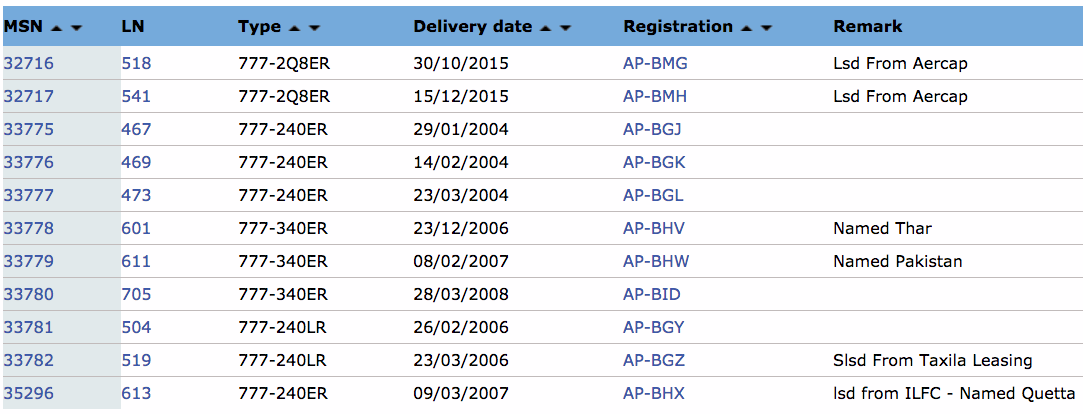Sort Delivery date ascending arrow
1083x414 pixels.
pos(546,28)
